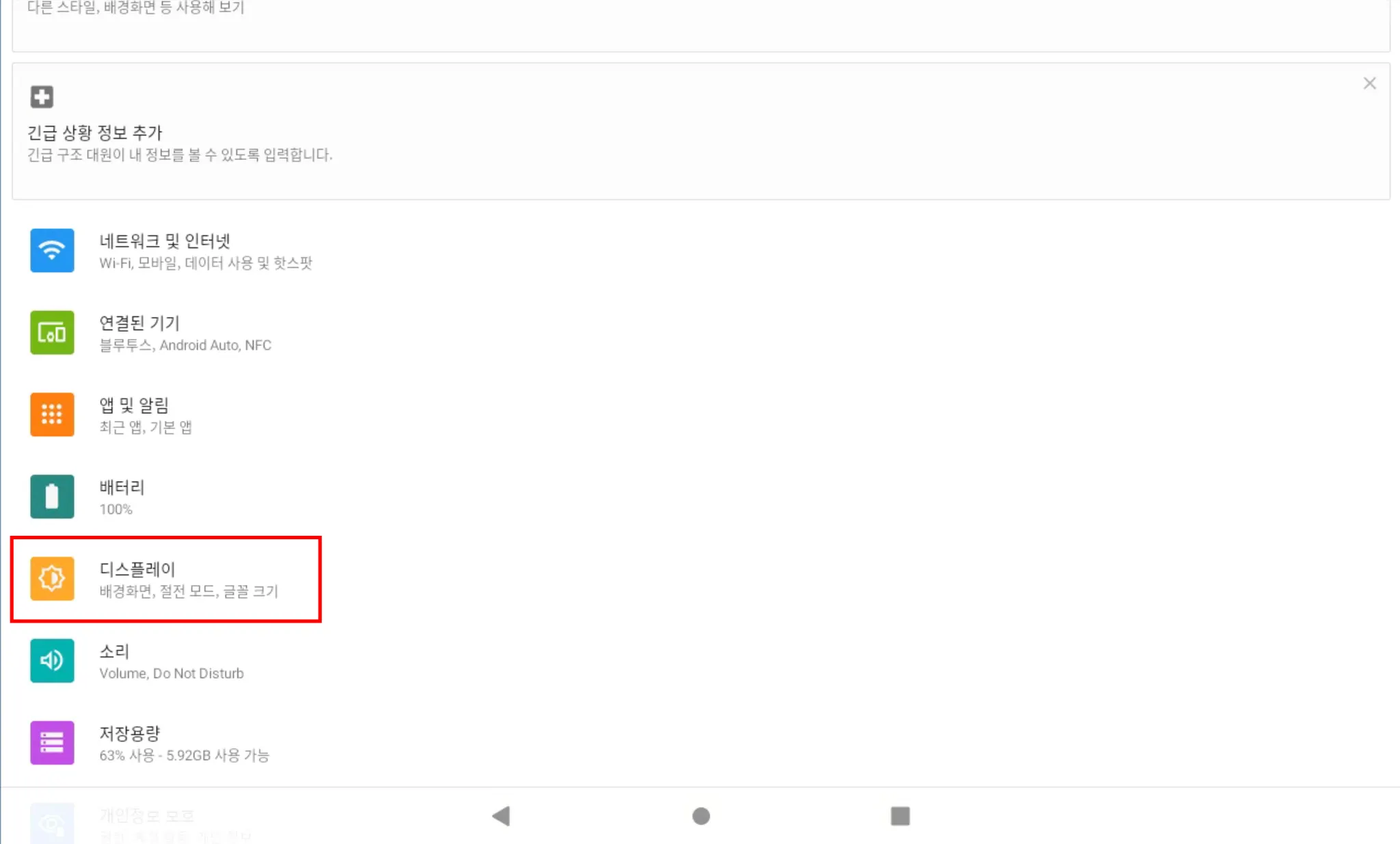
Task: Select 디스플레이 settings entry
Action: tap(700, 579)
